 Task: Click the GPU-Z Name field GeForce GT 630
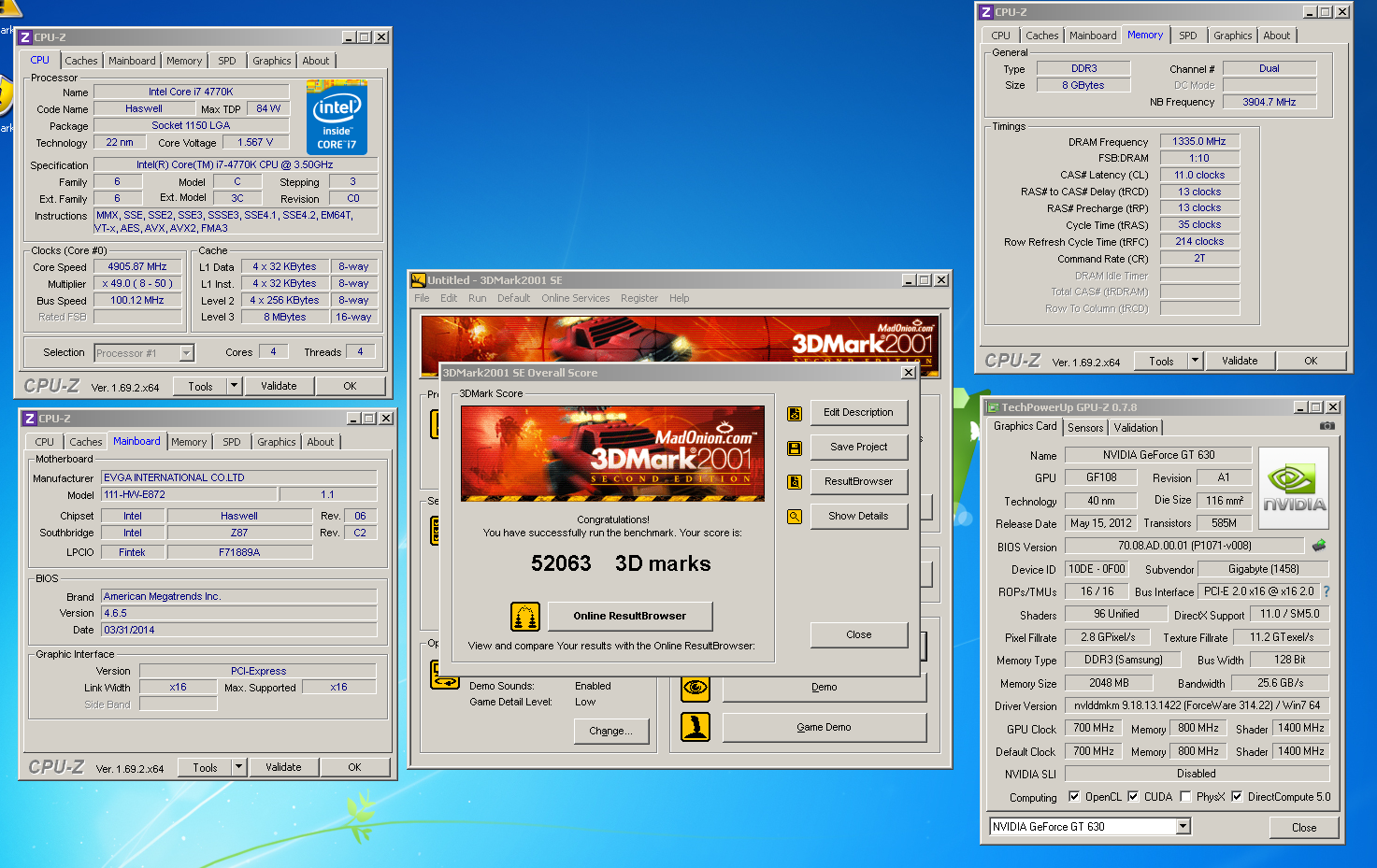1158,455
